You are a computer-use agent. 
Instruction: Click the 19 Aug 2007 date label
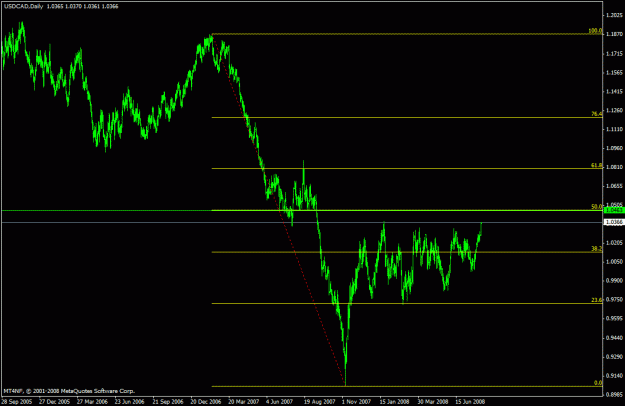coord(320,402)
